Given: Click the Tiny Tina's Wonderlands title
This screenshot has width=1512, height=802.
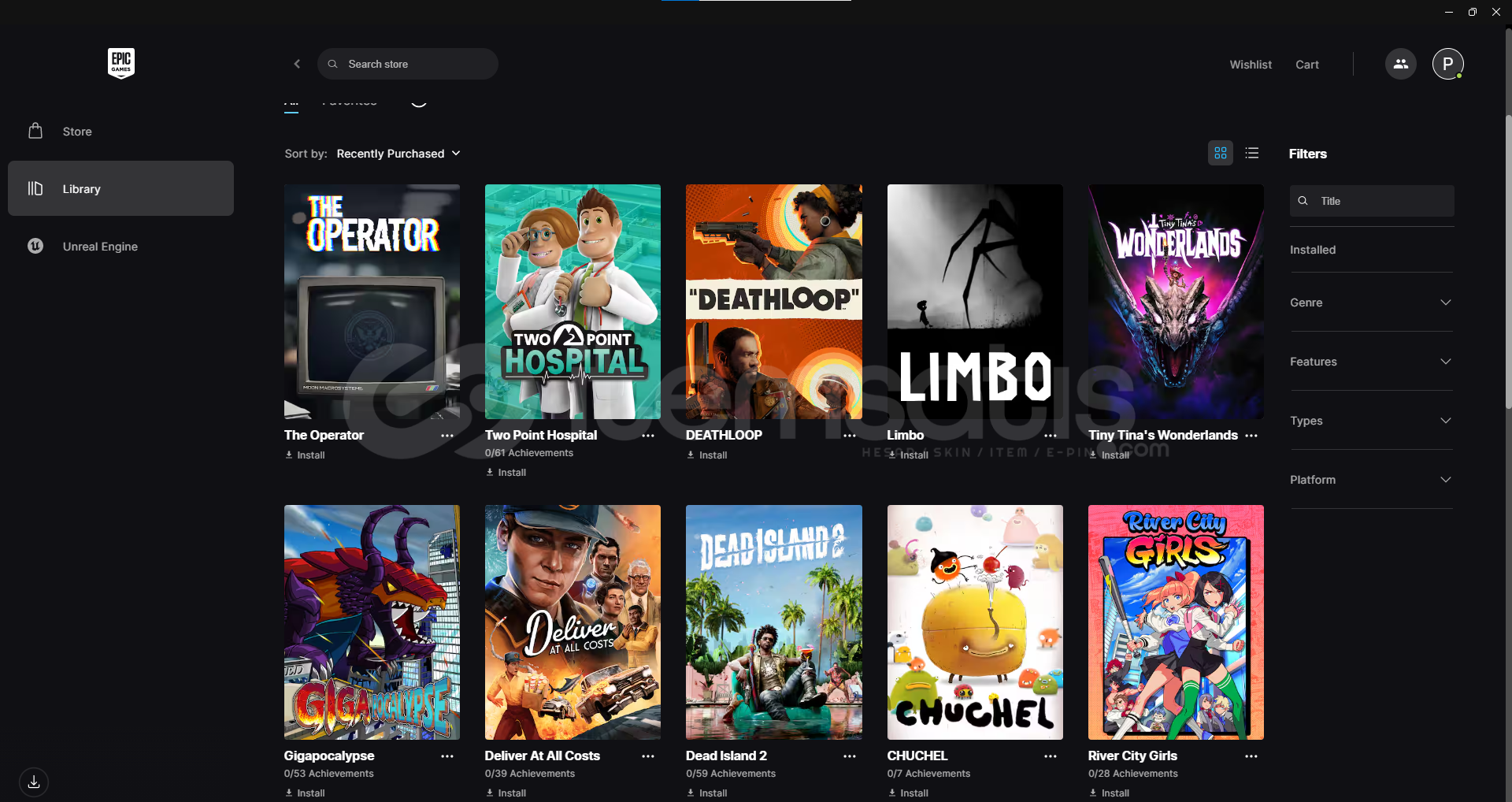Looking at the screenshot, I should coord(1163,435).
